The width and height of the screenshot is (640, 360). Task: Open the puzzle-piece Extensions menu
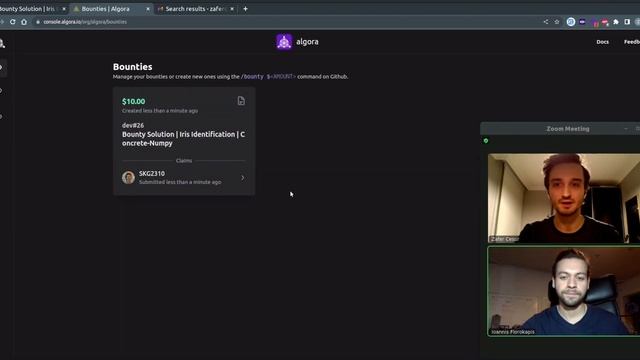click(616, 22)
